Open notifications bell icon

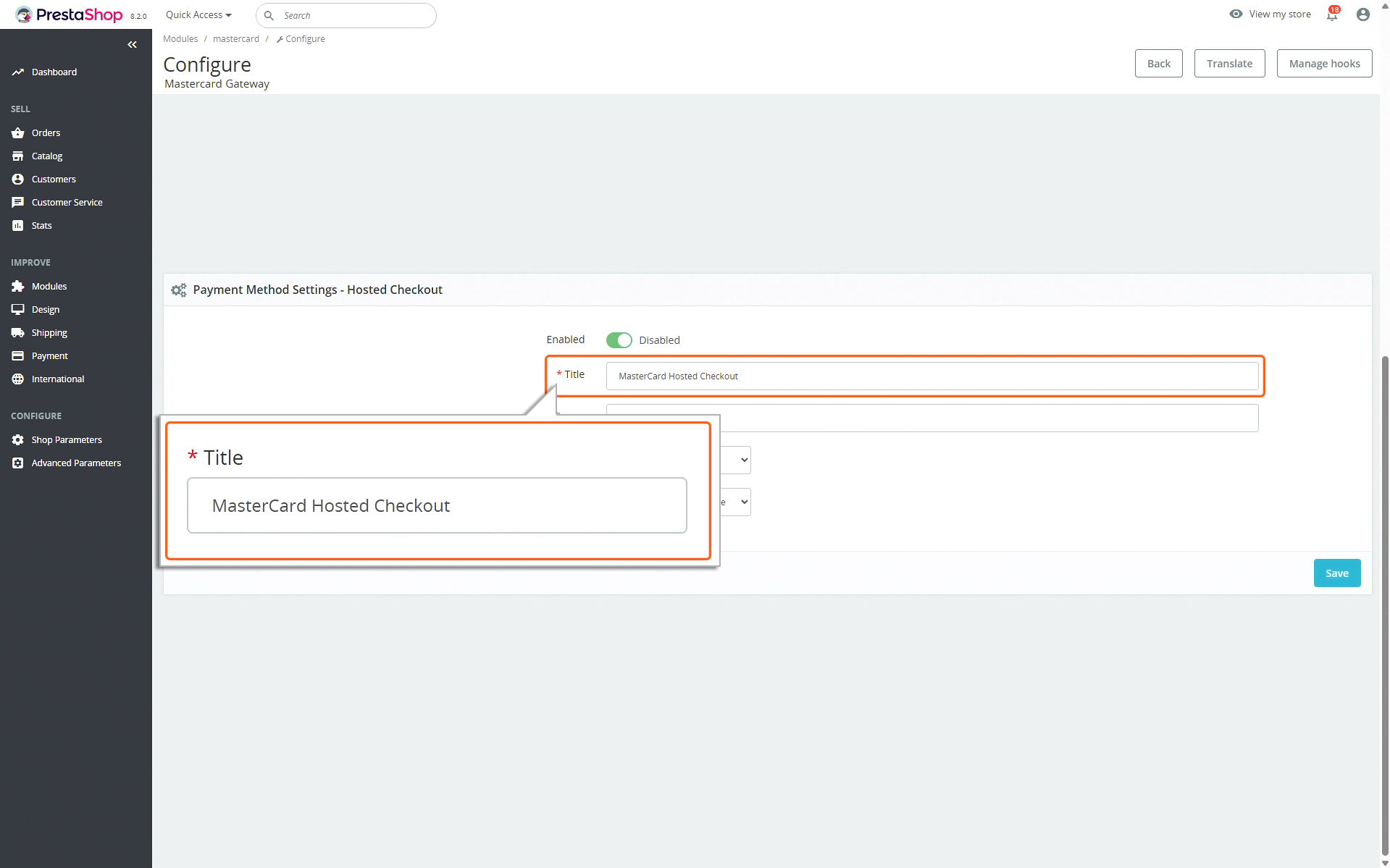[1332, 14]
